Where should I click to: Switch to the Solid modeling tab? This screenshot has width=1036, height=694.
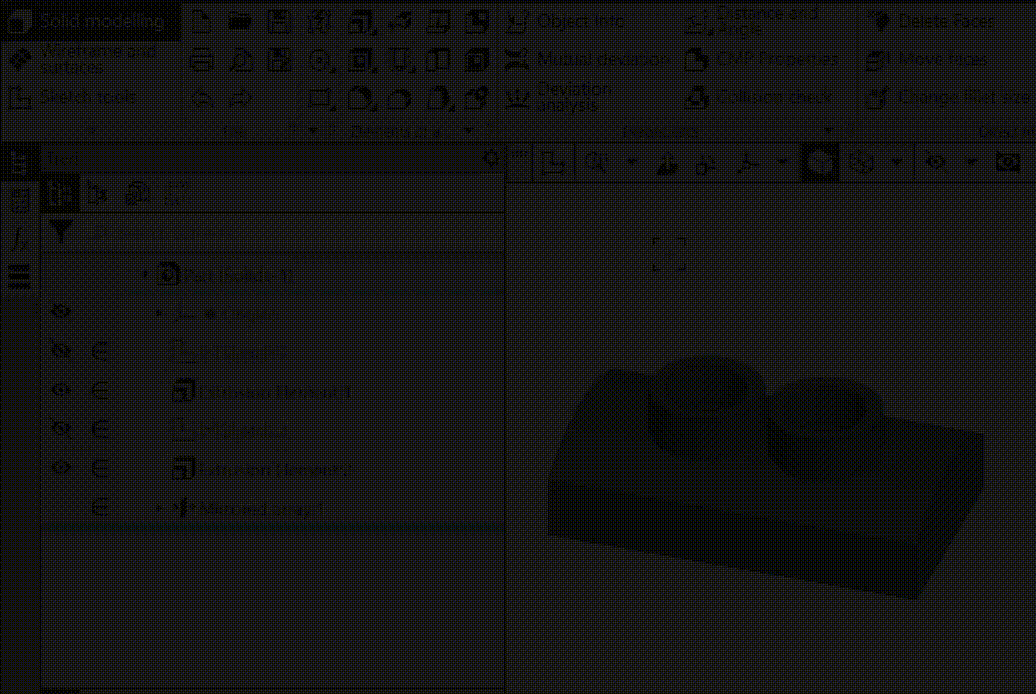(90, 21)
